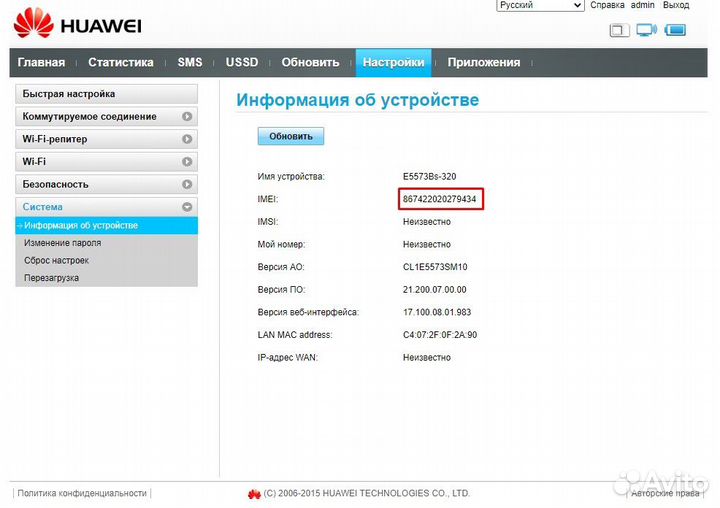This screenshot has height=508, width=720.
Task: Select the IMEI value 867422020279434
Action: [440, 199]
